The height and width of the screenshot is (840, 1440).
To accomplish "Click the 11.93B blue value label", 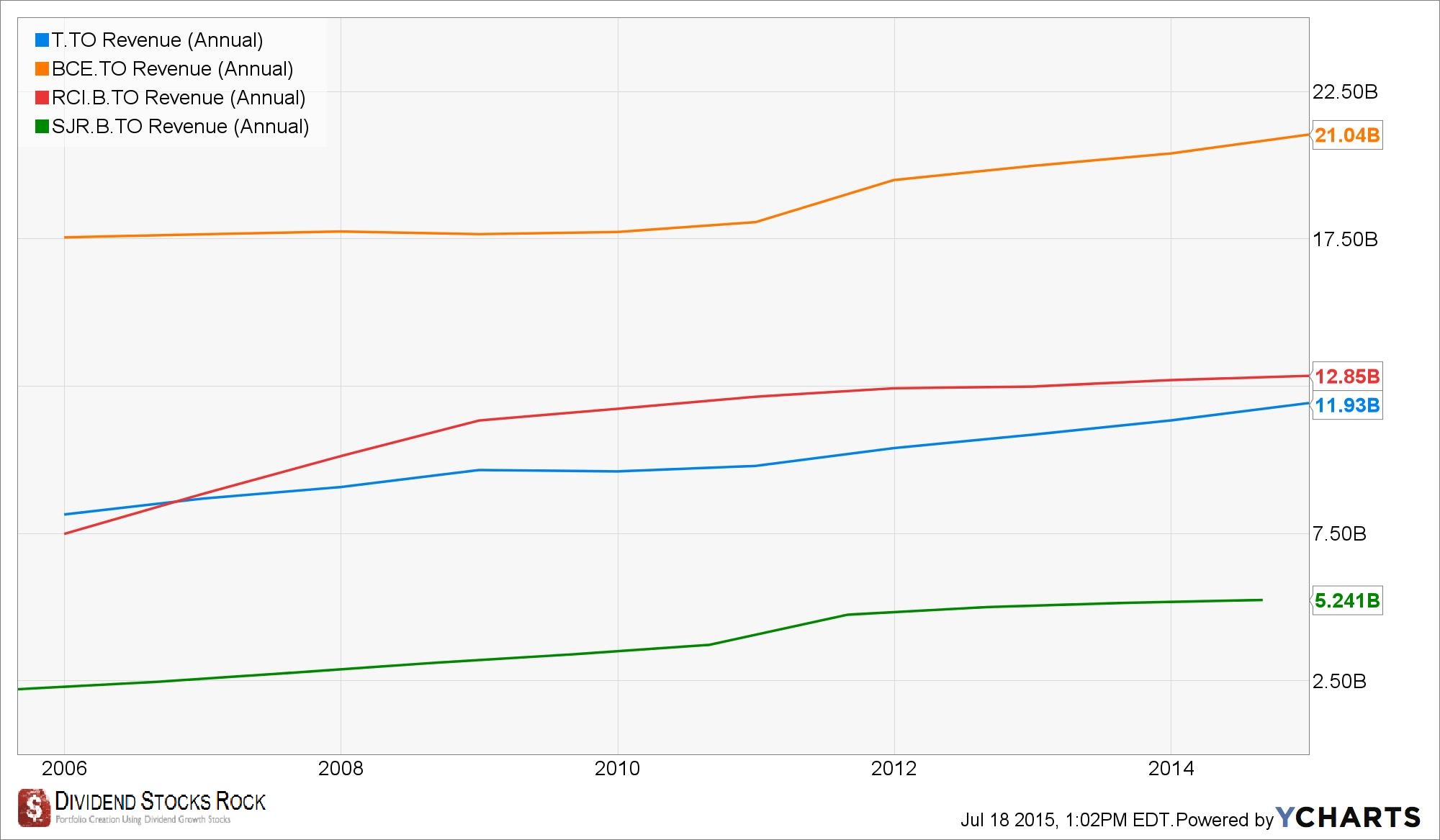I will tap(1346, 405).
